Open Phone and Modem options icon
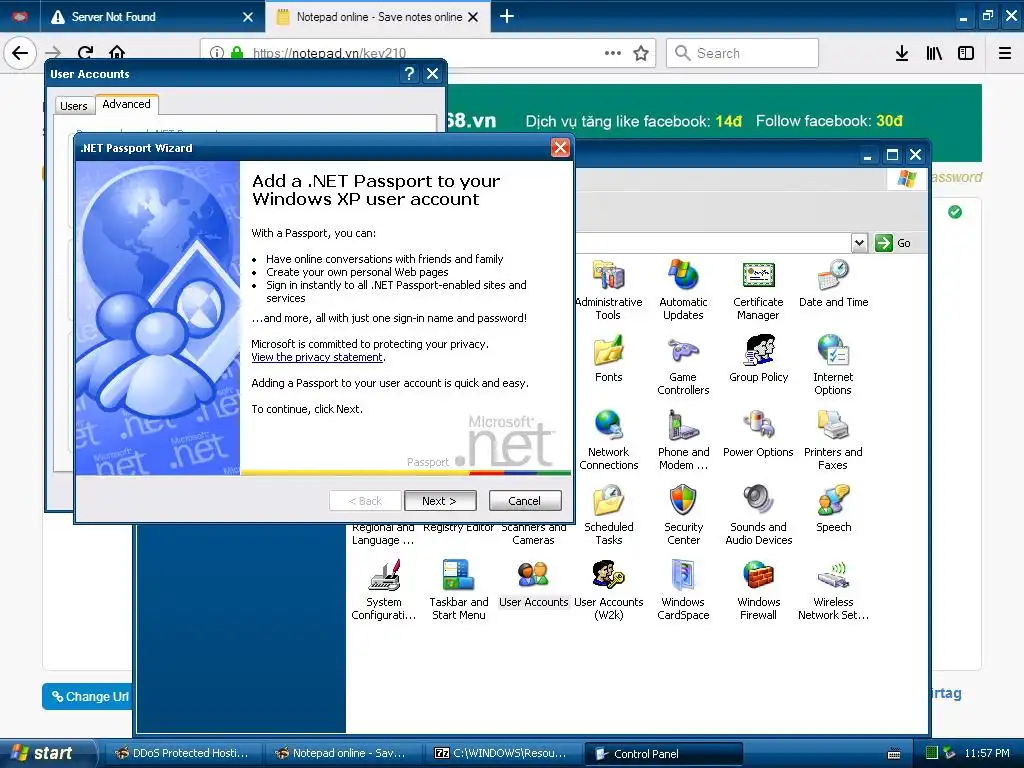Viewport: 1024px width, 768px height. pyautogui.click(x=683, y=440)
